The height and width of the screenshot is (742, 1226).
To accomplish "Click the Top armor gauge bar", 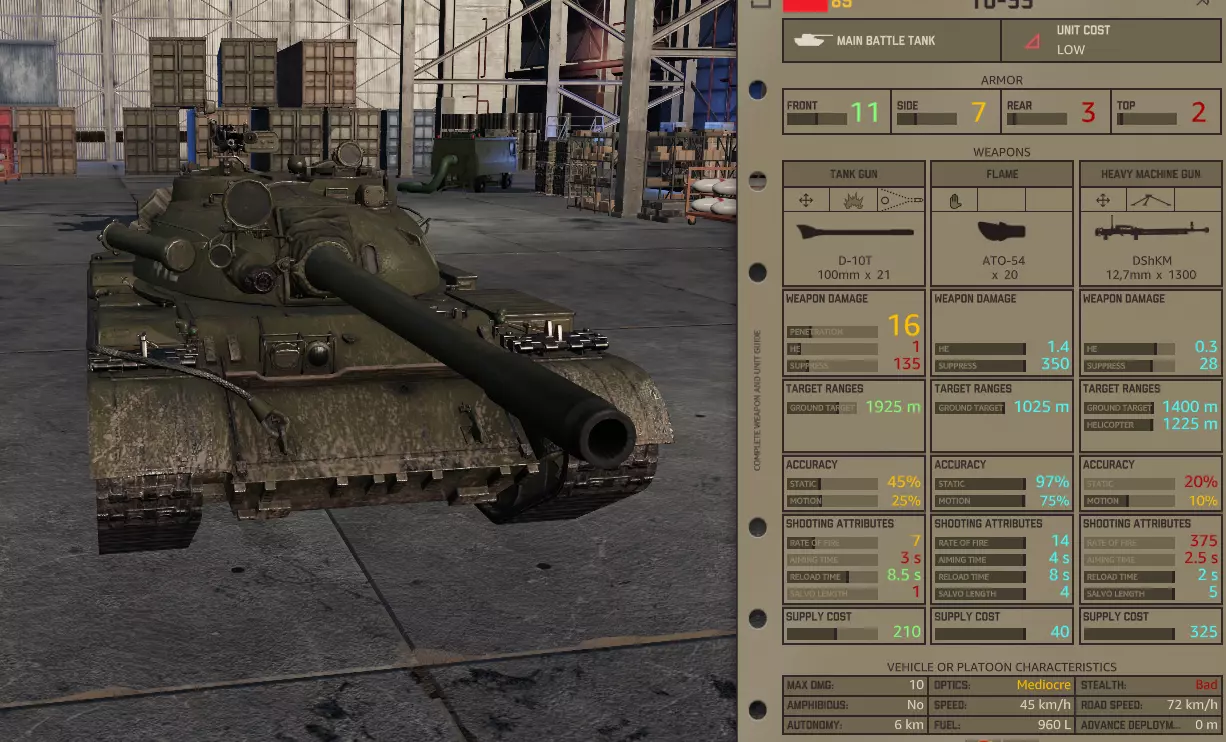I will (x=1146, y=120).
